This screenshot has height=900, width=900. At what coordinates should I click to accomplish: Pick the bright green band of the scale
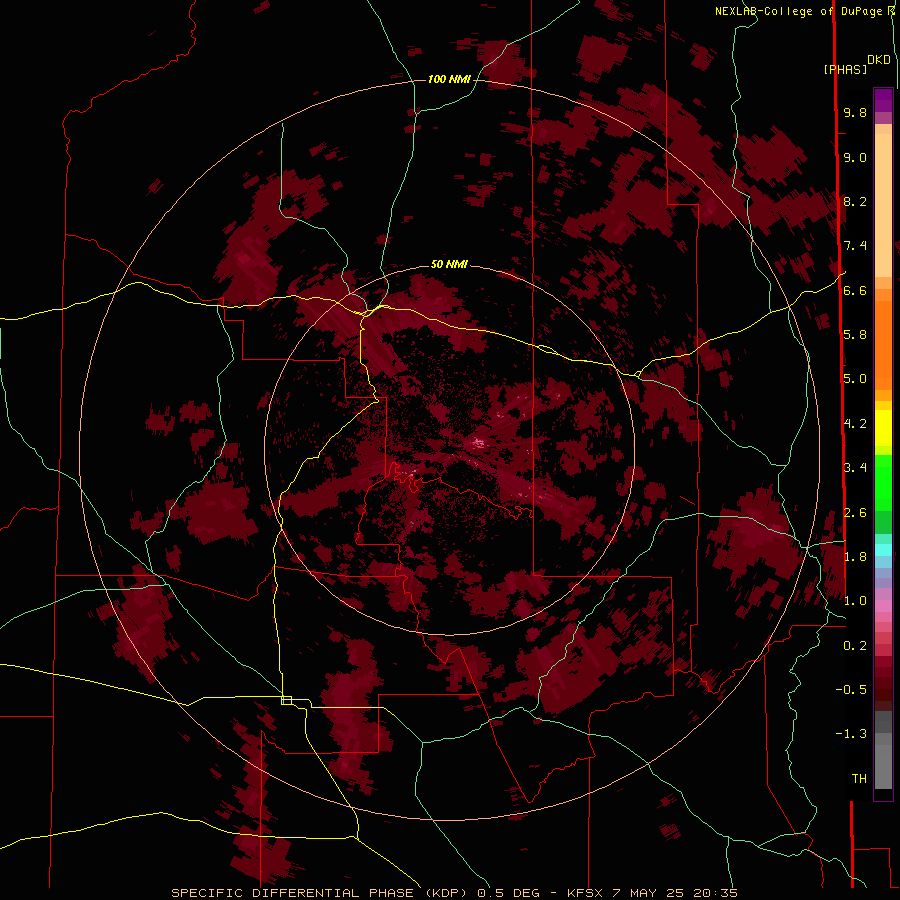[x=883, y=482]
